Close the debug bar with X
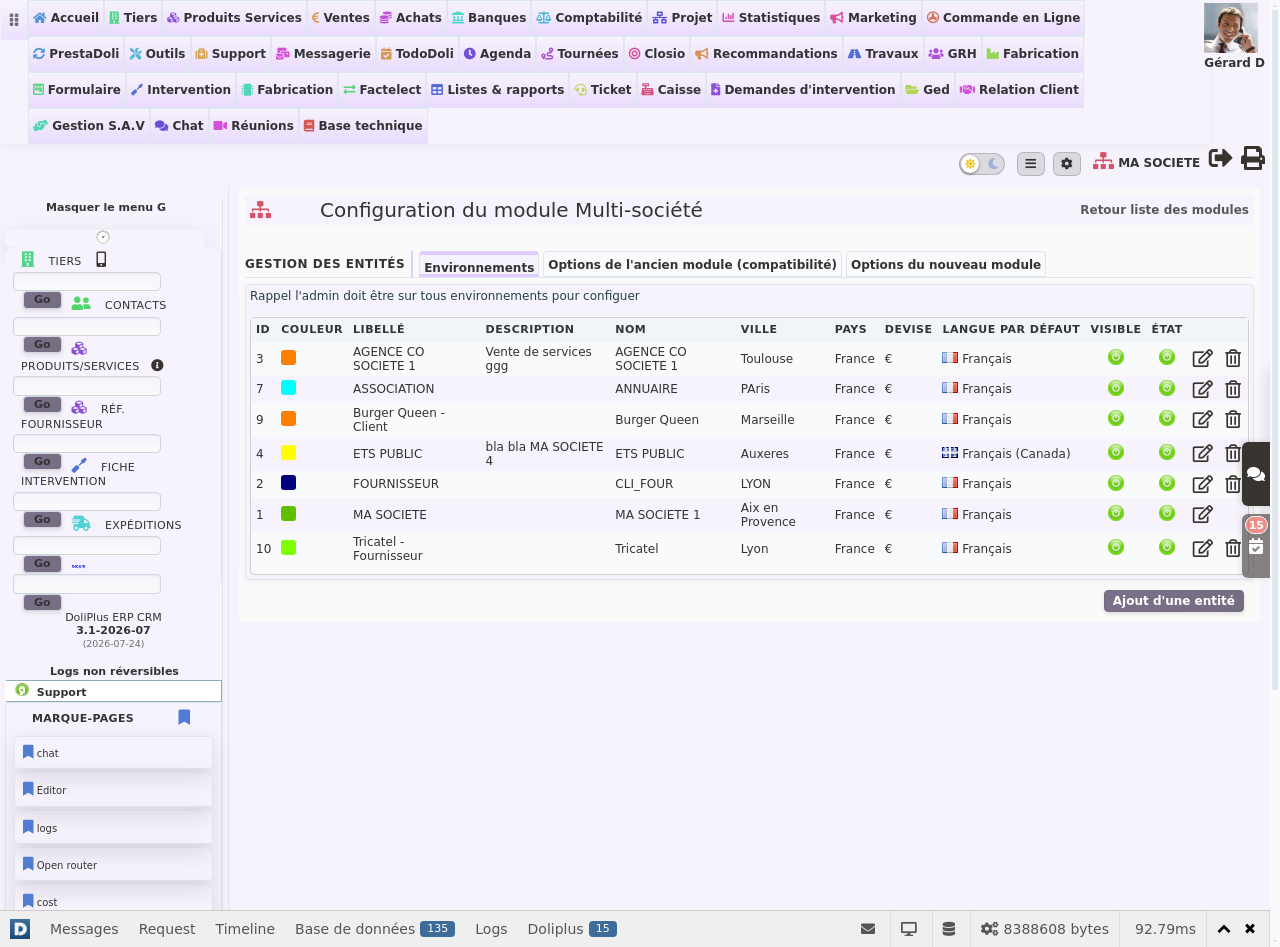Screen dimensions: 1280x947 (1250, 929)
